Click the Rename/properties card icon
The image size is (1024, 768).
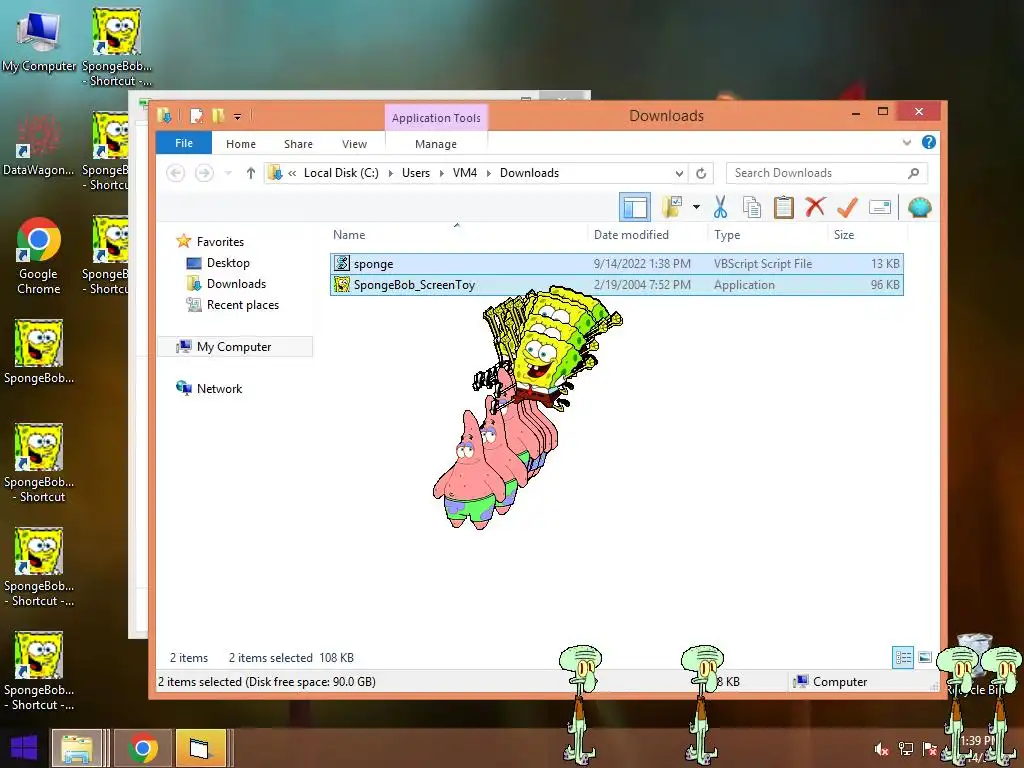click(x=880, y=208)
